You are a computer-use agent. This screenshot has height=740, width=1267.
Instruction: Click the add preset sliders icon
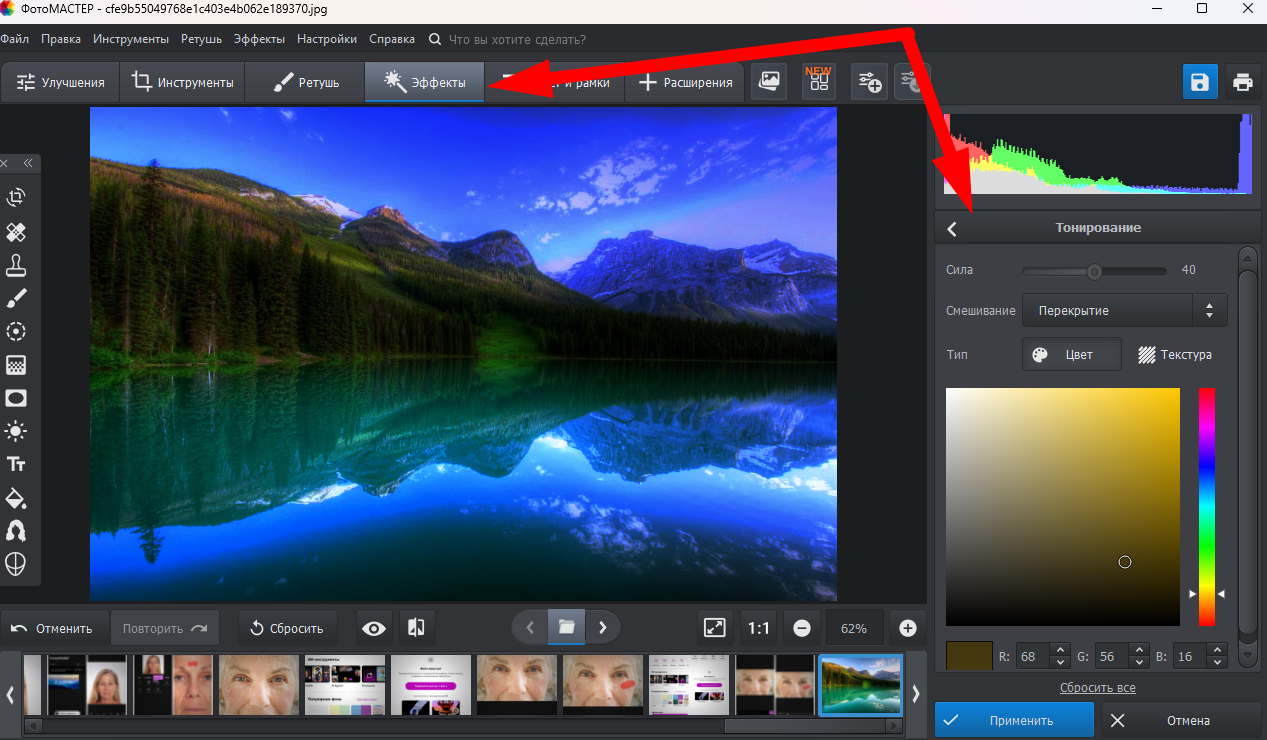coord(869,82)
